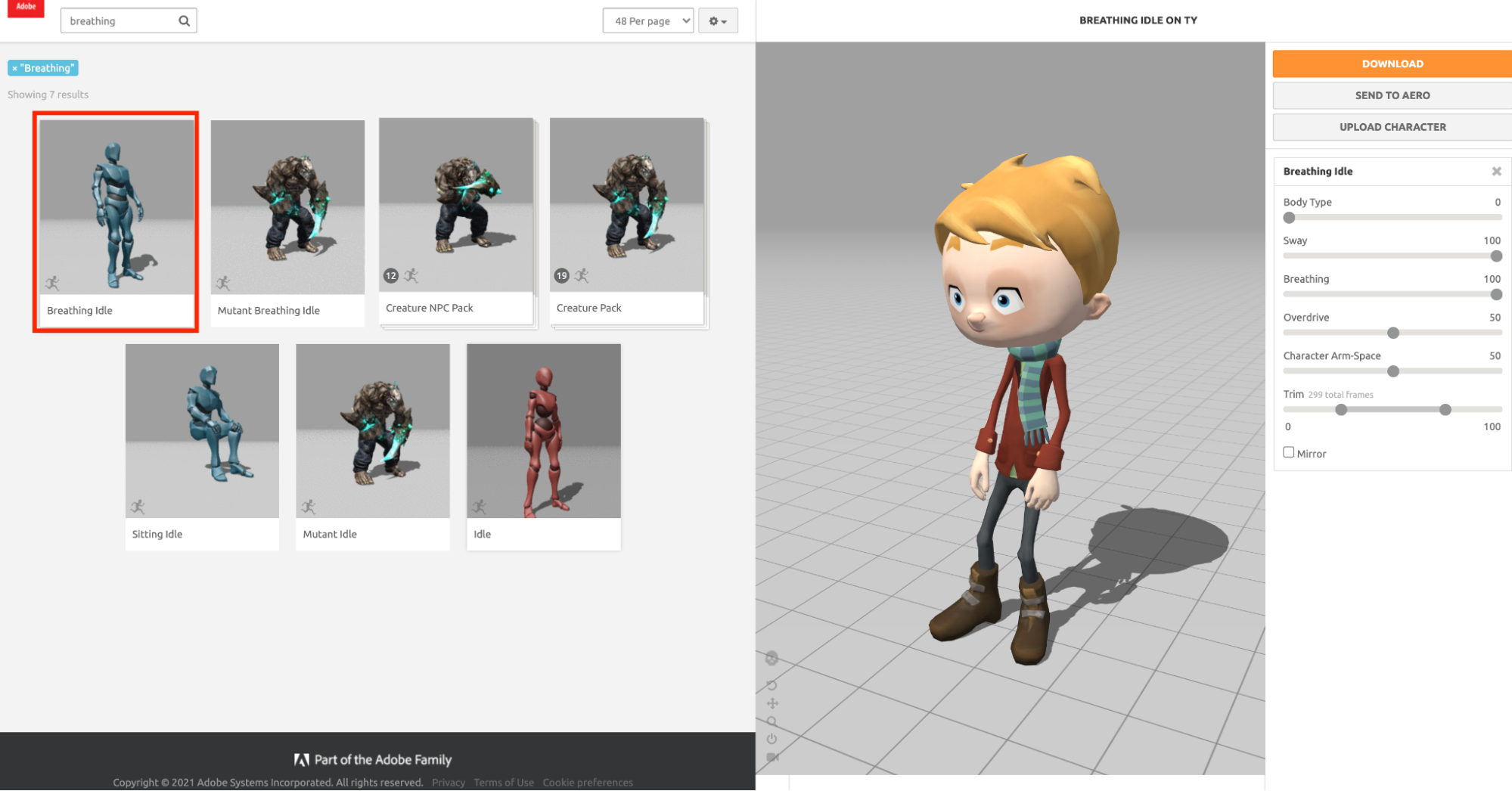Click the Ty character in the 3D viewer
This screenshot has width=1512, height=791.
(x=1026, y=408)
